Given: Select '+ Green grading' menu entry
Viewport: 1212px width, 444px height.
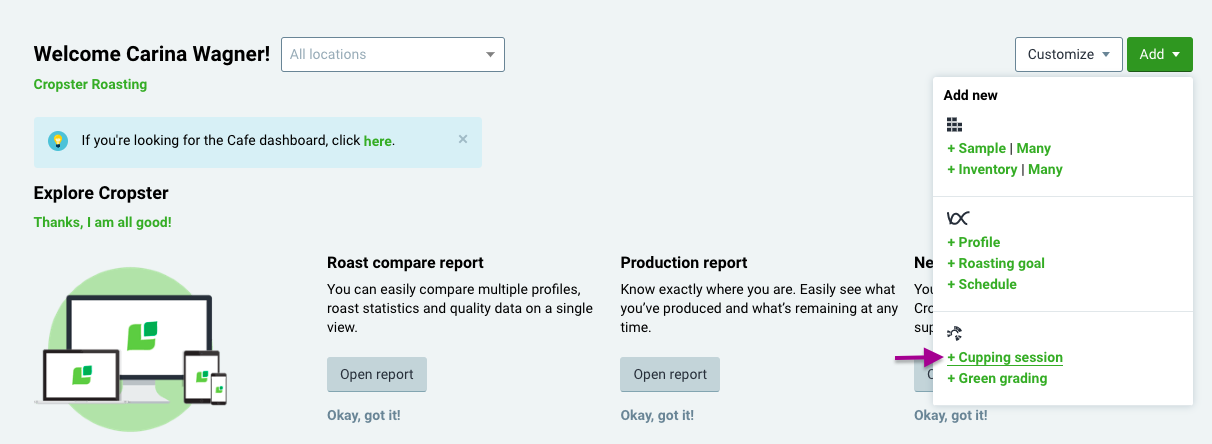Looking at the screenshot, I should (x=997, y=378).
